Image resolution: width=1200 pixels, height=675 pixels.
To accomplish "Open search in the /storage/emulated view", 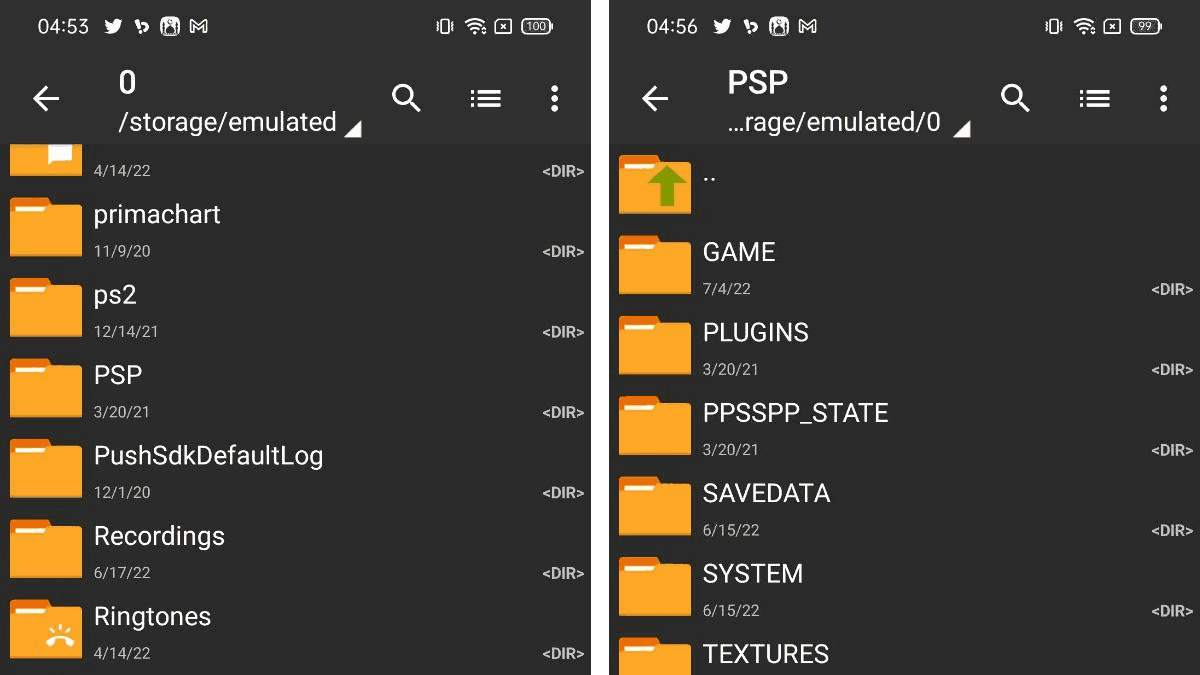I will pos(406,98).
